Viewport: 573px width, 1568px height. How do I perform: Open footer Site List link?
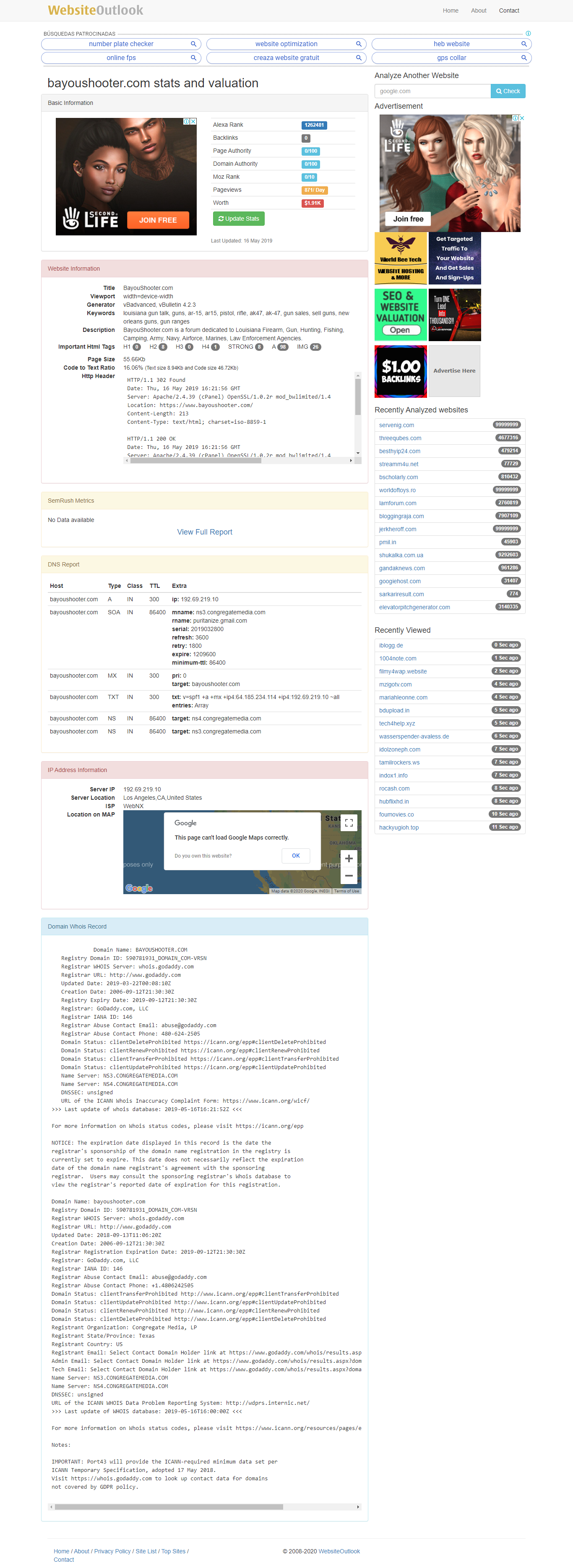coord(146,1552)
